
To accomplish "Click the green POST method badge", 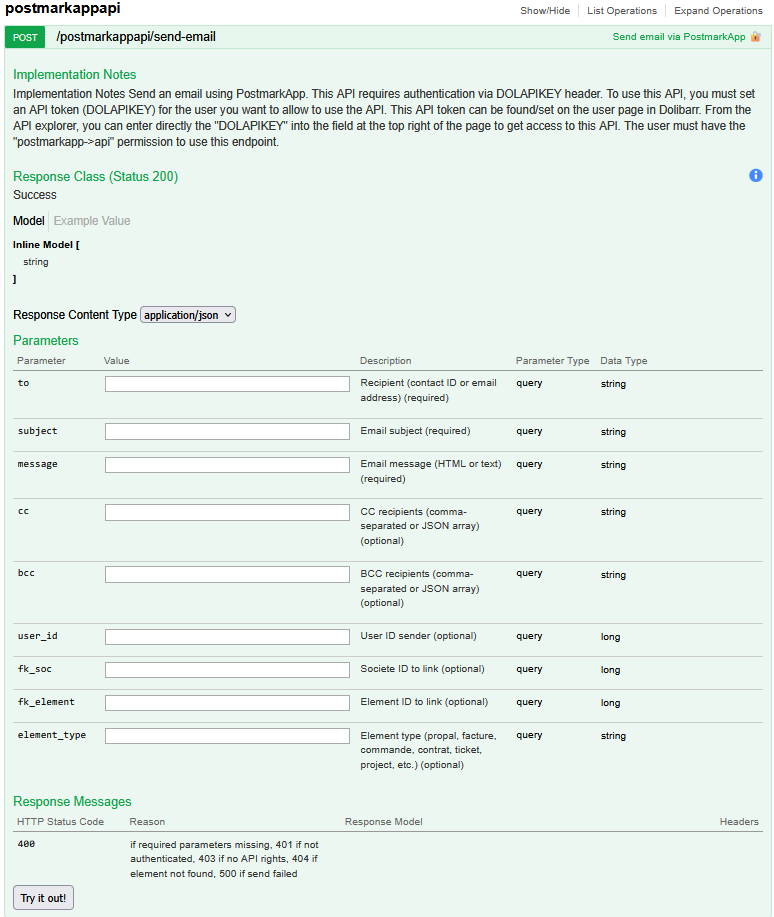I will (x=25, y=37).
